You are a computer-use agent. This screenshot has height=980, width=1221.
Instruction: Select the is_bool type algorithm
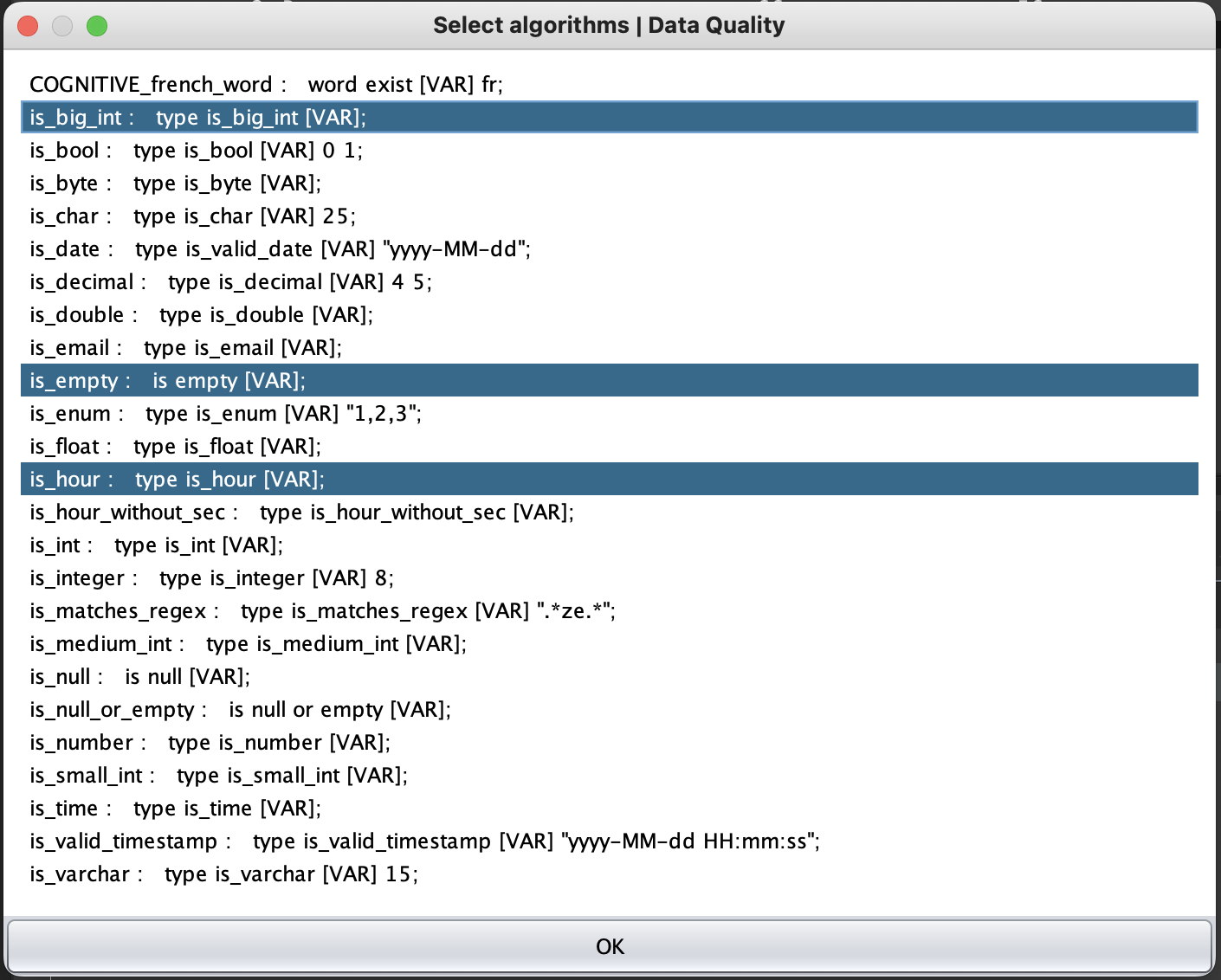point(196,151)
